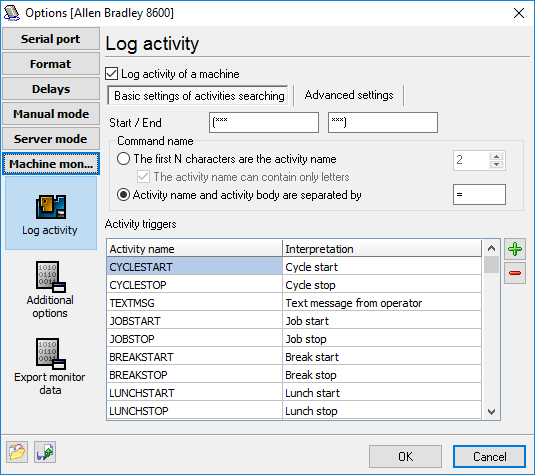535x475 pixels.
Task: Switch to Basic settings of activities searching tab
Action: click(199, 96)
